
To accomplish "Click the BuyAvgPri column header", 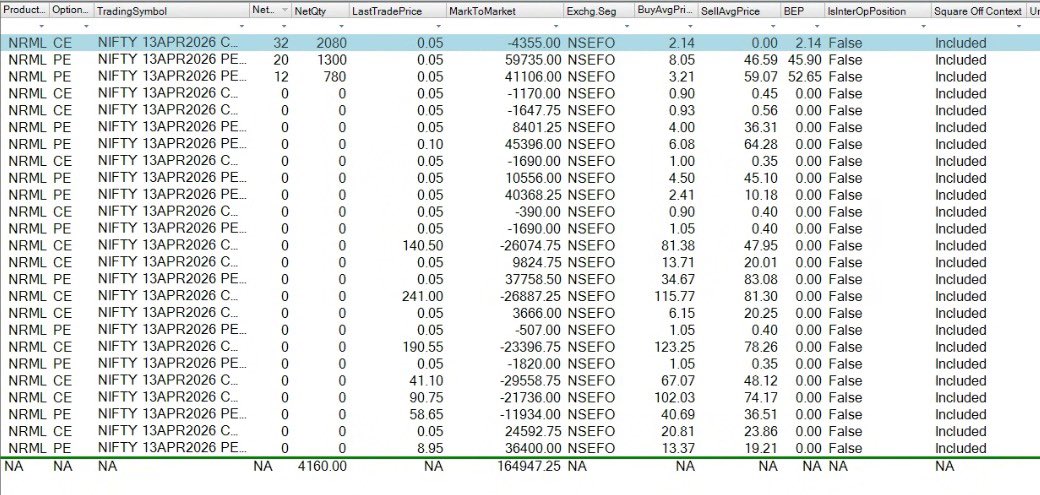I will click(665, 11).
